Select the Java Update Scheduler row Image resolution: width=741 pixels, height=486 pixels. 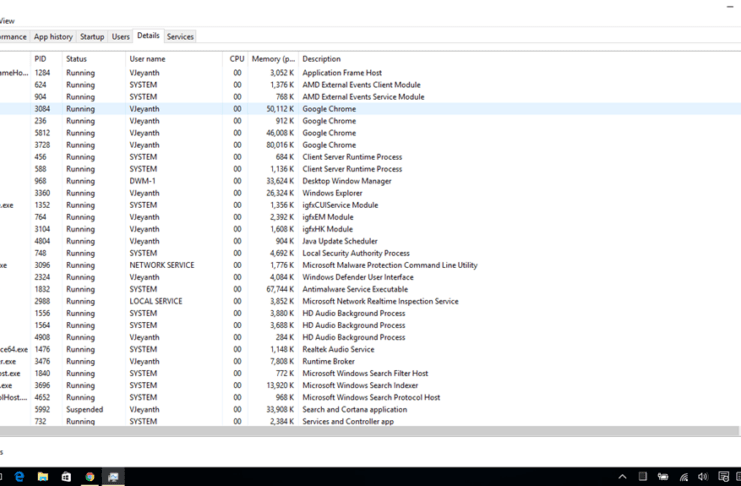click(370, 241)
